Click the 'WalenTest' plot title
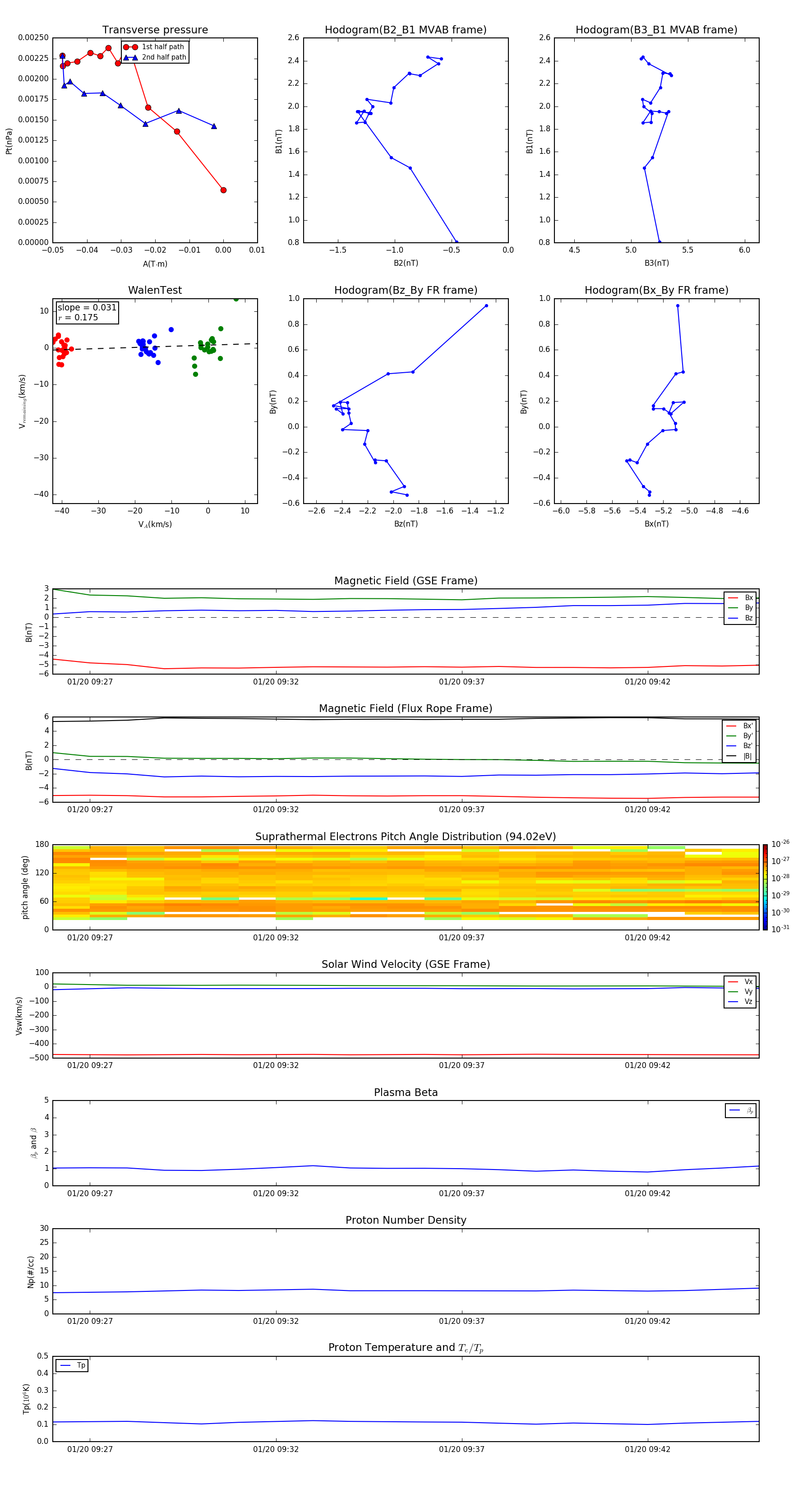Image resolution: width=812 pixels, height=1489 pixels. (x=155, y=290)
